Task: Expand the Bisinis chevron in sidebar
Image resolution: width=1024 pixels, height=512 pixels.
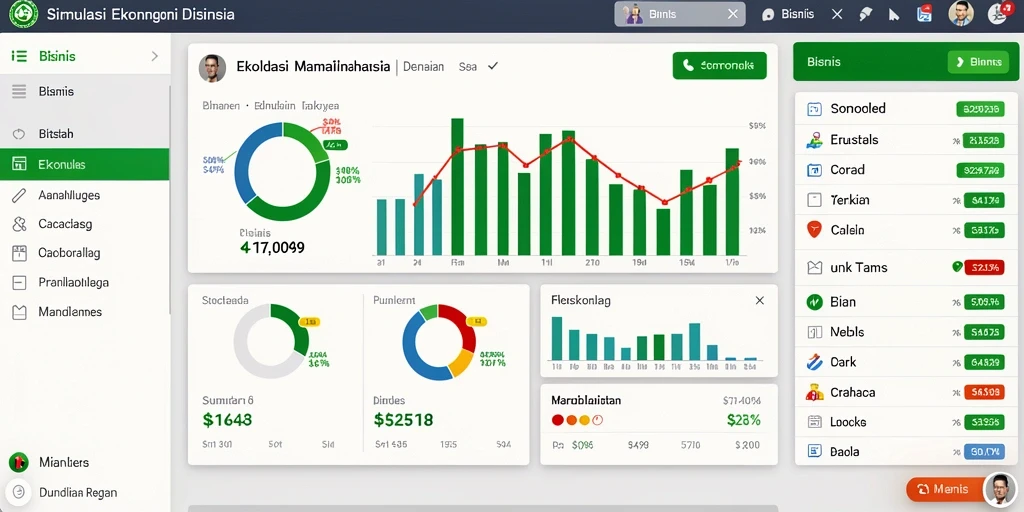Action: pos(155,56)
